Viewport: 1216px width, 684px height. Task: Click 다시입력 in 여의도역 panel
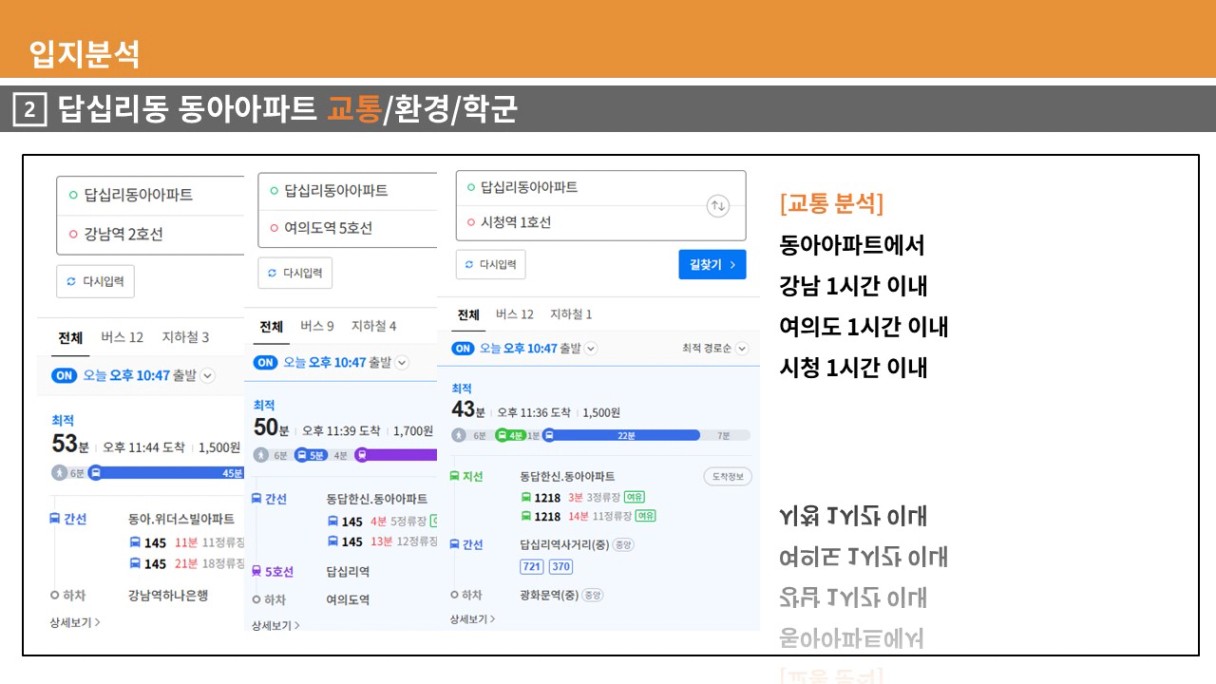pos(295,272)
